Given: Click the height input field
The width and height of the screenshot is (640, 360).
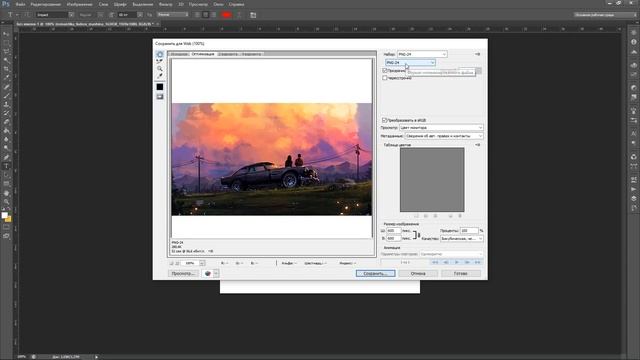Looking at the screenshot, I should 393,238.
